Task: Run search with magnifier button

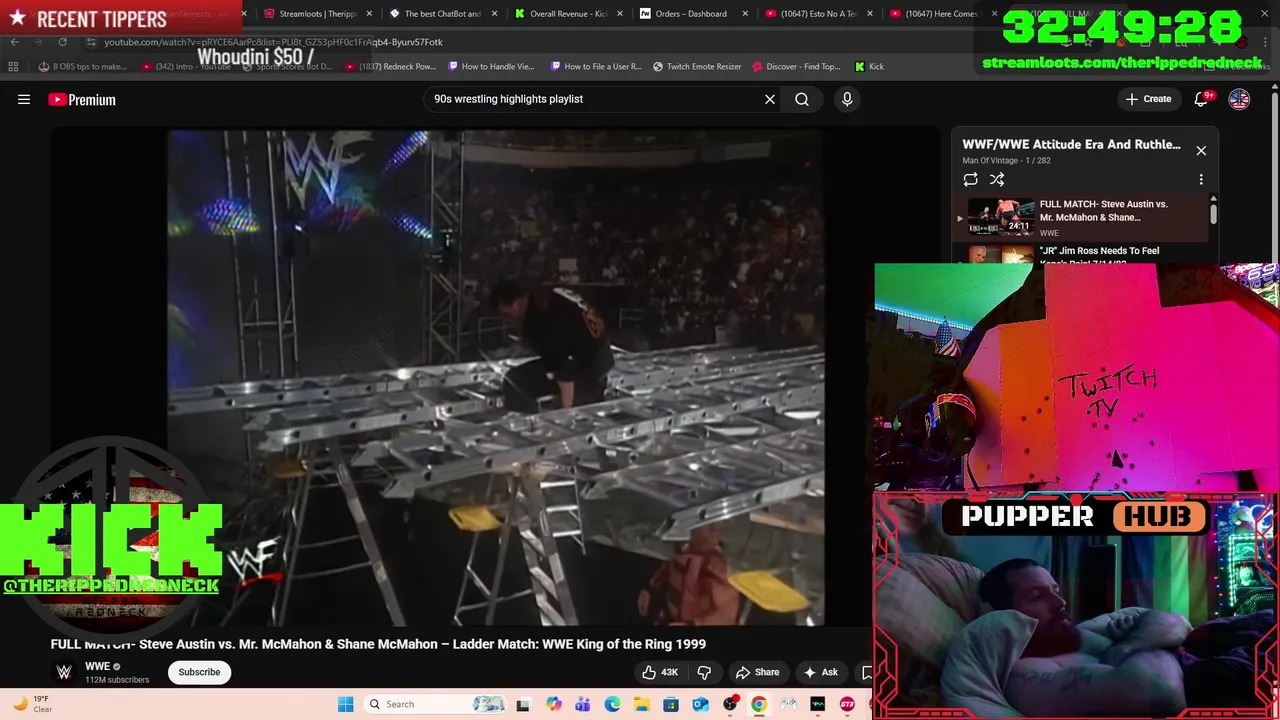Action: pyautogui.click(x=802, y=99)
